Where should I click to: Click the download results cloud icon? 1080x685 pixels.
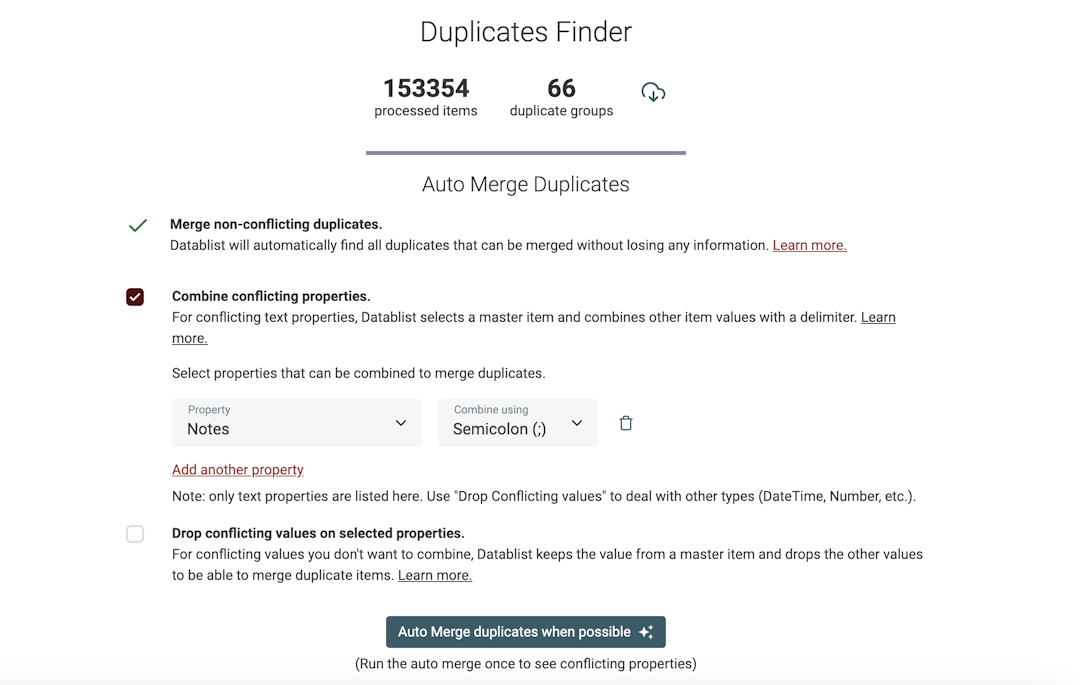click(x=654, y=91)
